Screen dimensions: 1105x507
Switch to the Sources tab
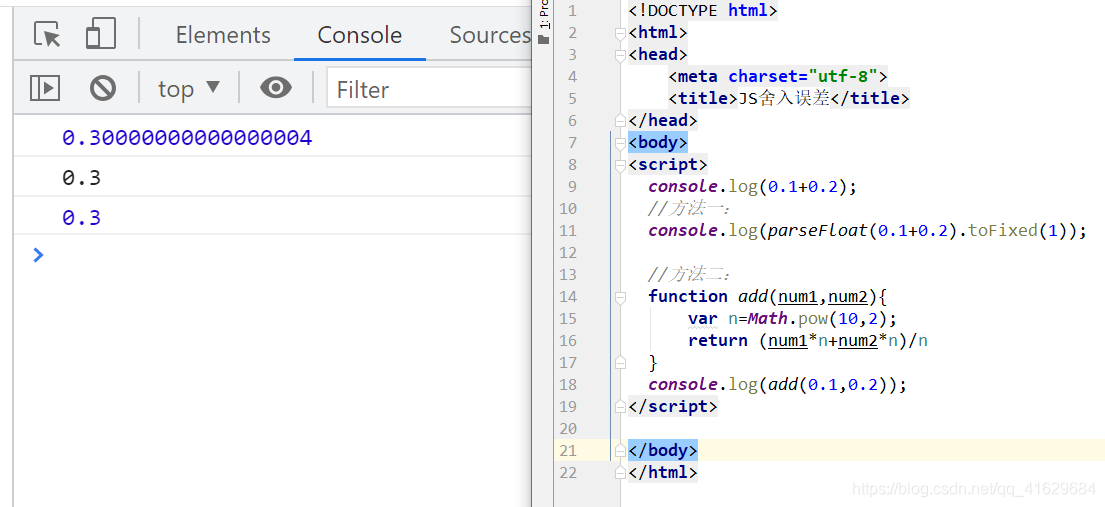tap(490, 35)
